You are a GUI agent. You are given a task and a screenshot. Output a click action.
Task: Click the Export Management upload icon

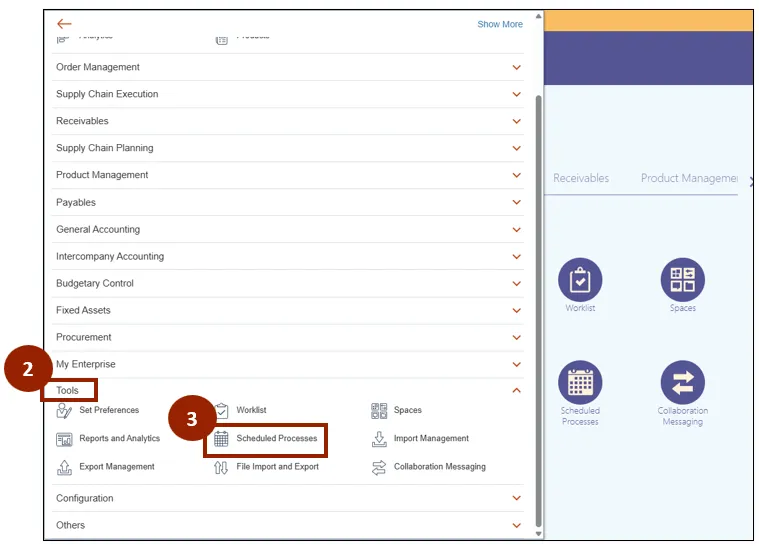64,467
